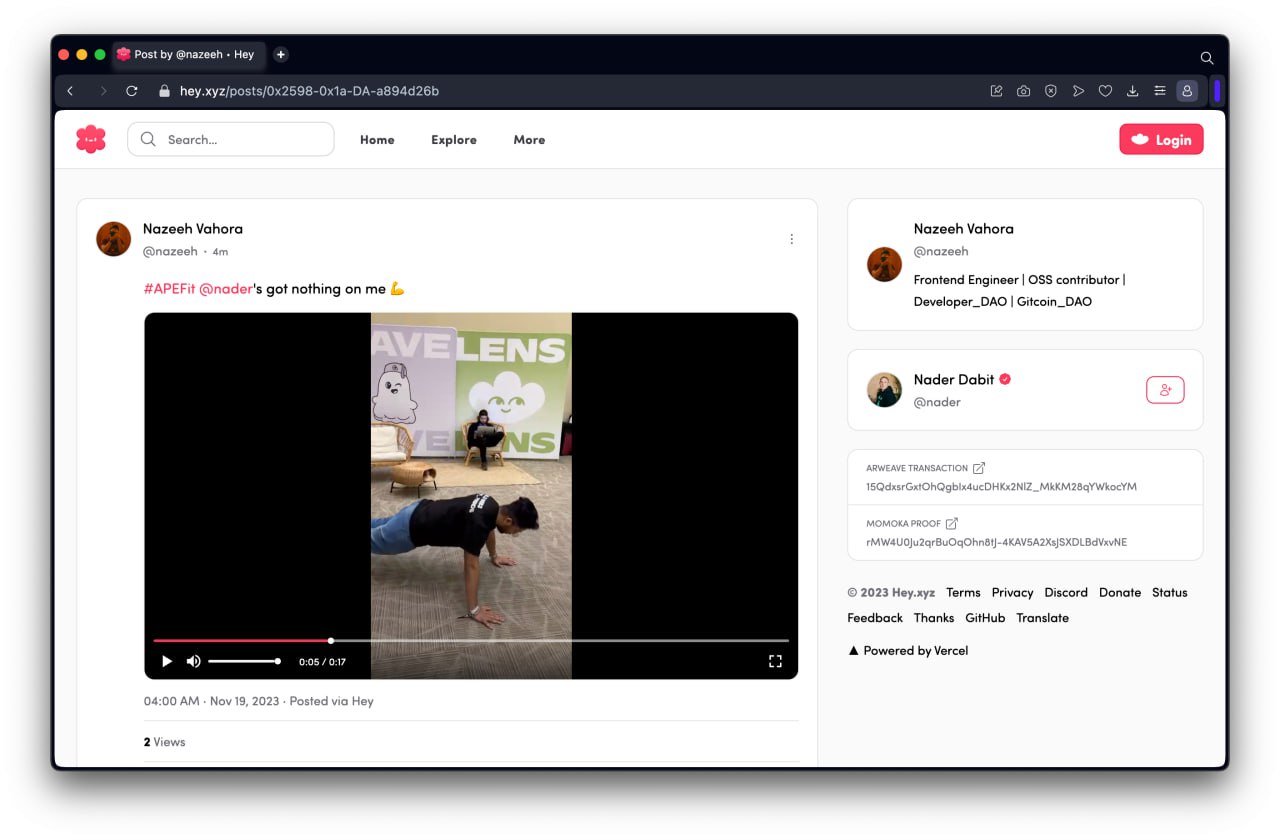1280x838 pixels.
Task: Open the tab search magnifier in the title bar
Action: click(1207, 58)
